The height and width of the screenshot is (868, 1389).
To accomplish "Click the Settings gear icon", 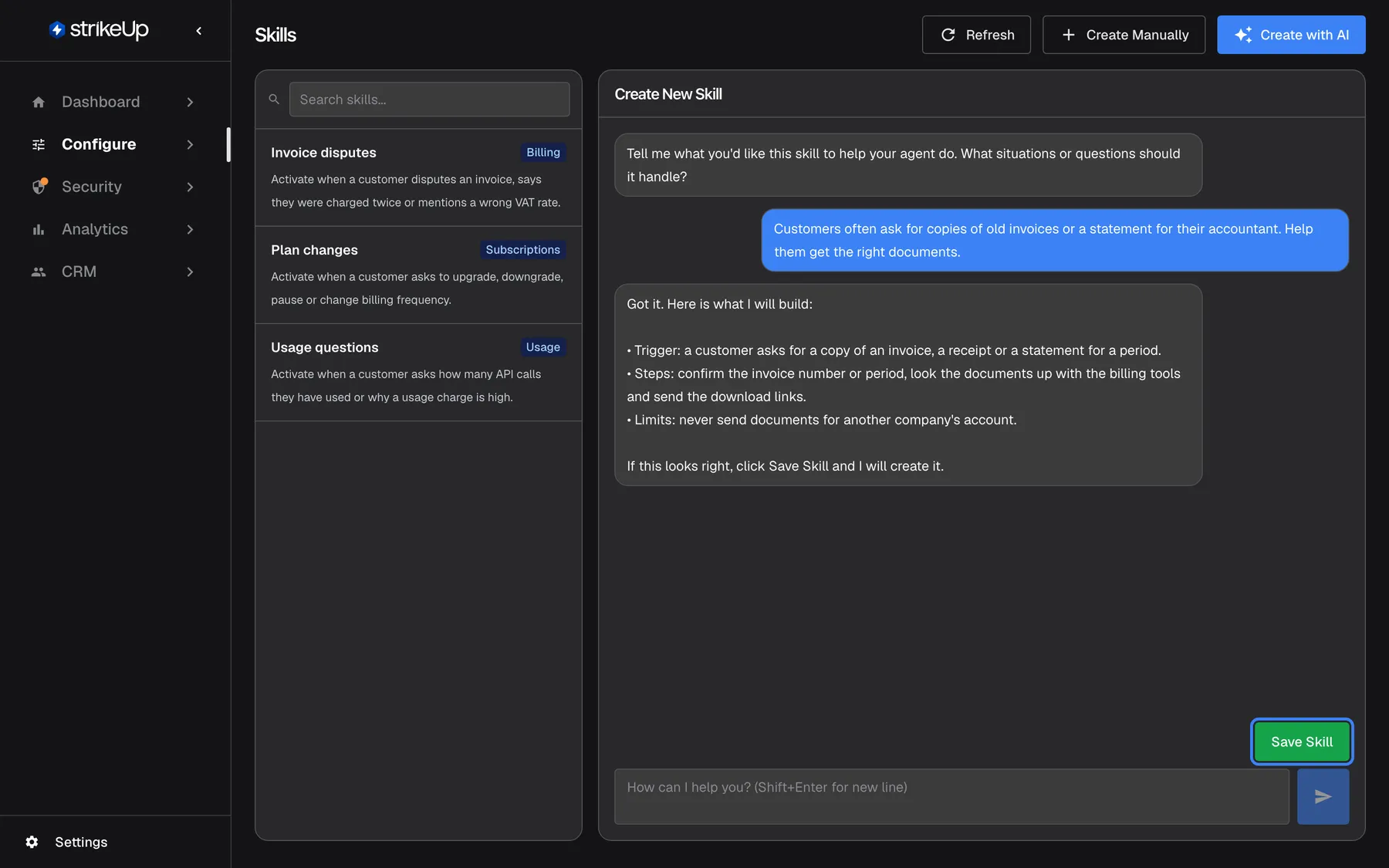I will click(x=32, y=842).
